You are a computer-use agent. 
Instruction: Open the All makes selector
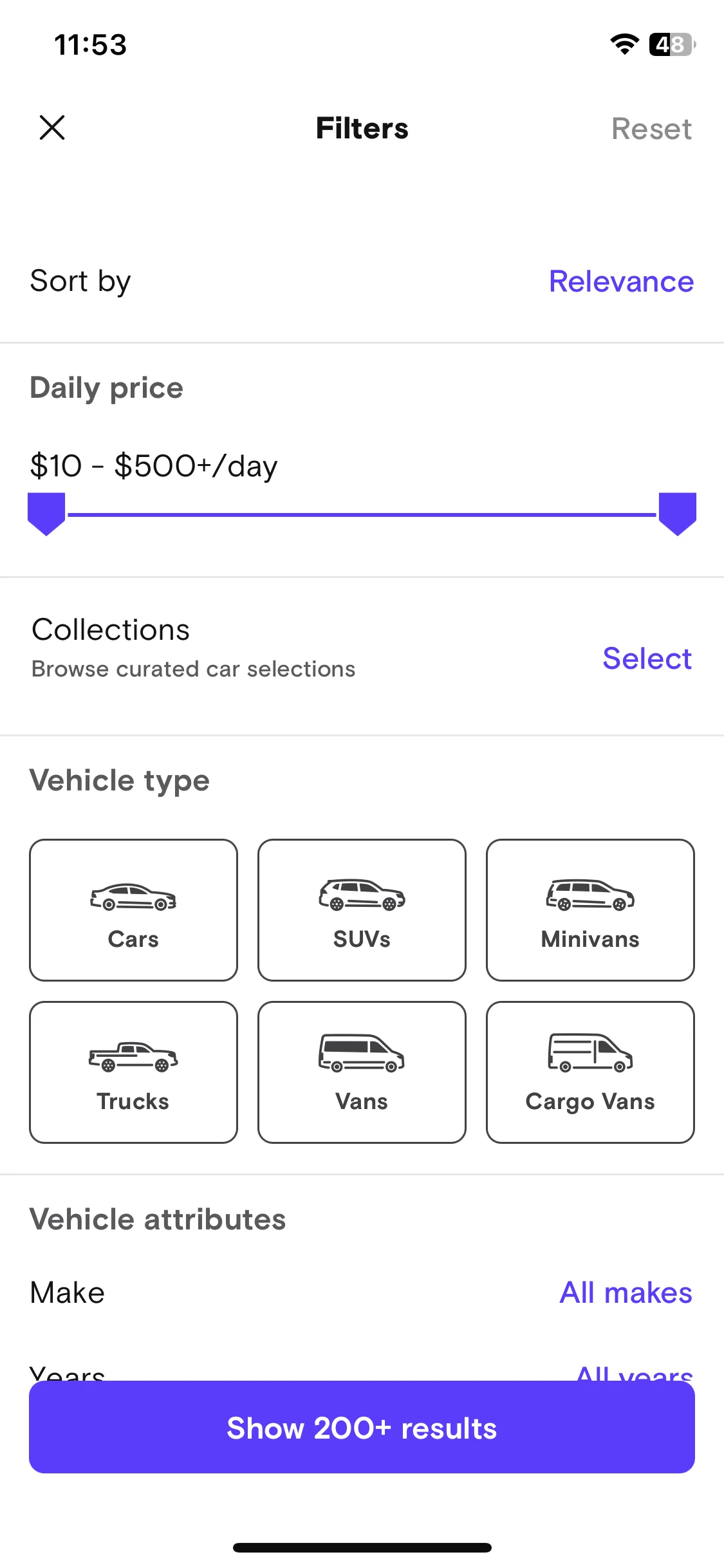pyautogui.click(x=626, y=1293)
